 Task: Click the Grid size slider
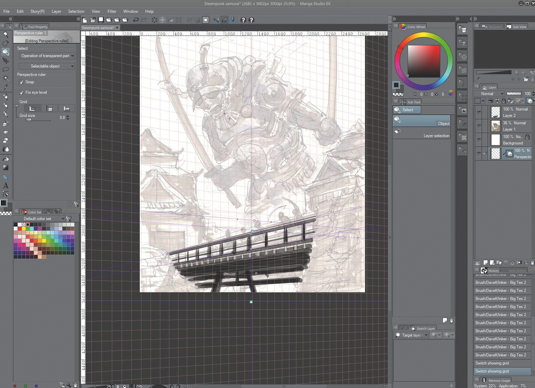click(x=38, y=120)
